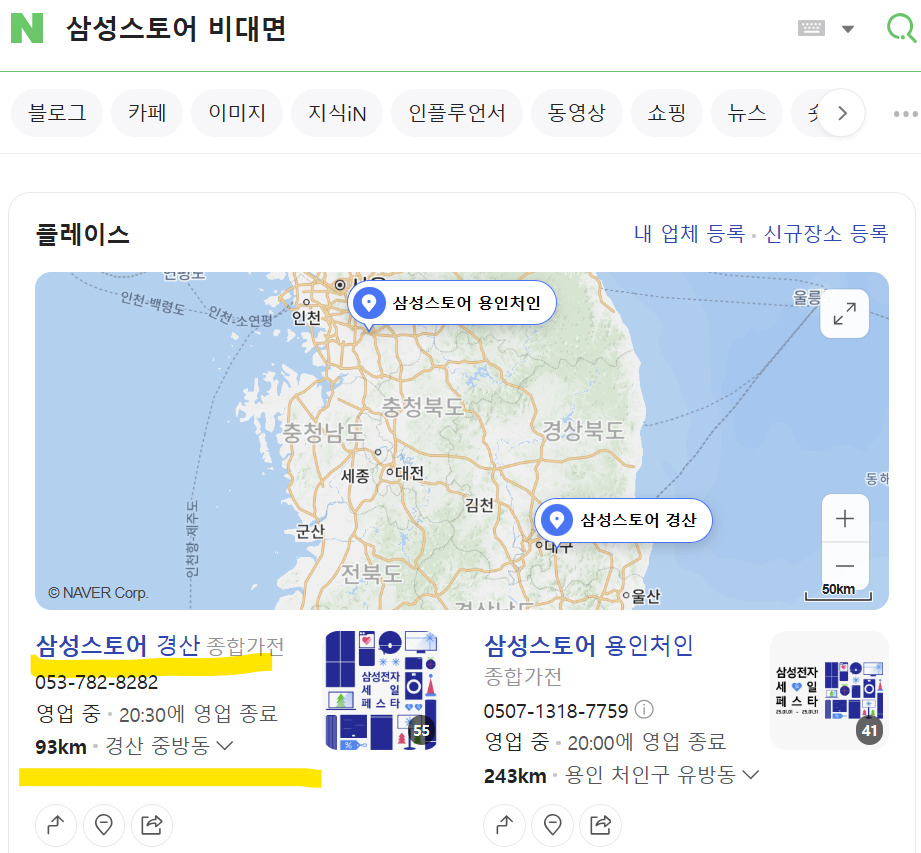Open the three-dot more options menu

tap(905, 114)
